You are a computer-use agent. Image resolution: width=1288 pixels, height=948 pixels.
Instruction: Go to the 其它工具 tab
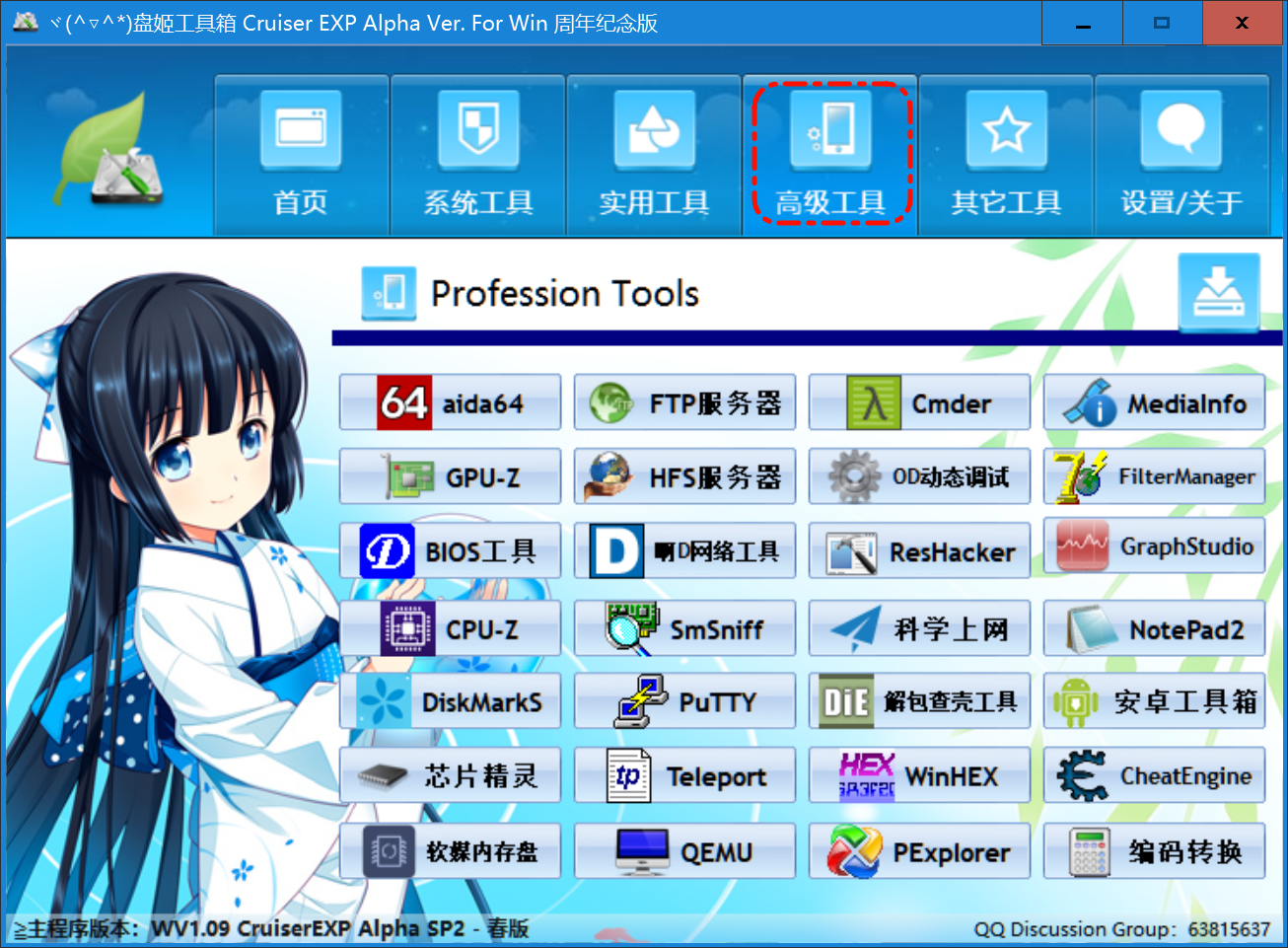coord(1006,155)
